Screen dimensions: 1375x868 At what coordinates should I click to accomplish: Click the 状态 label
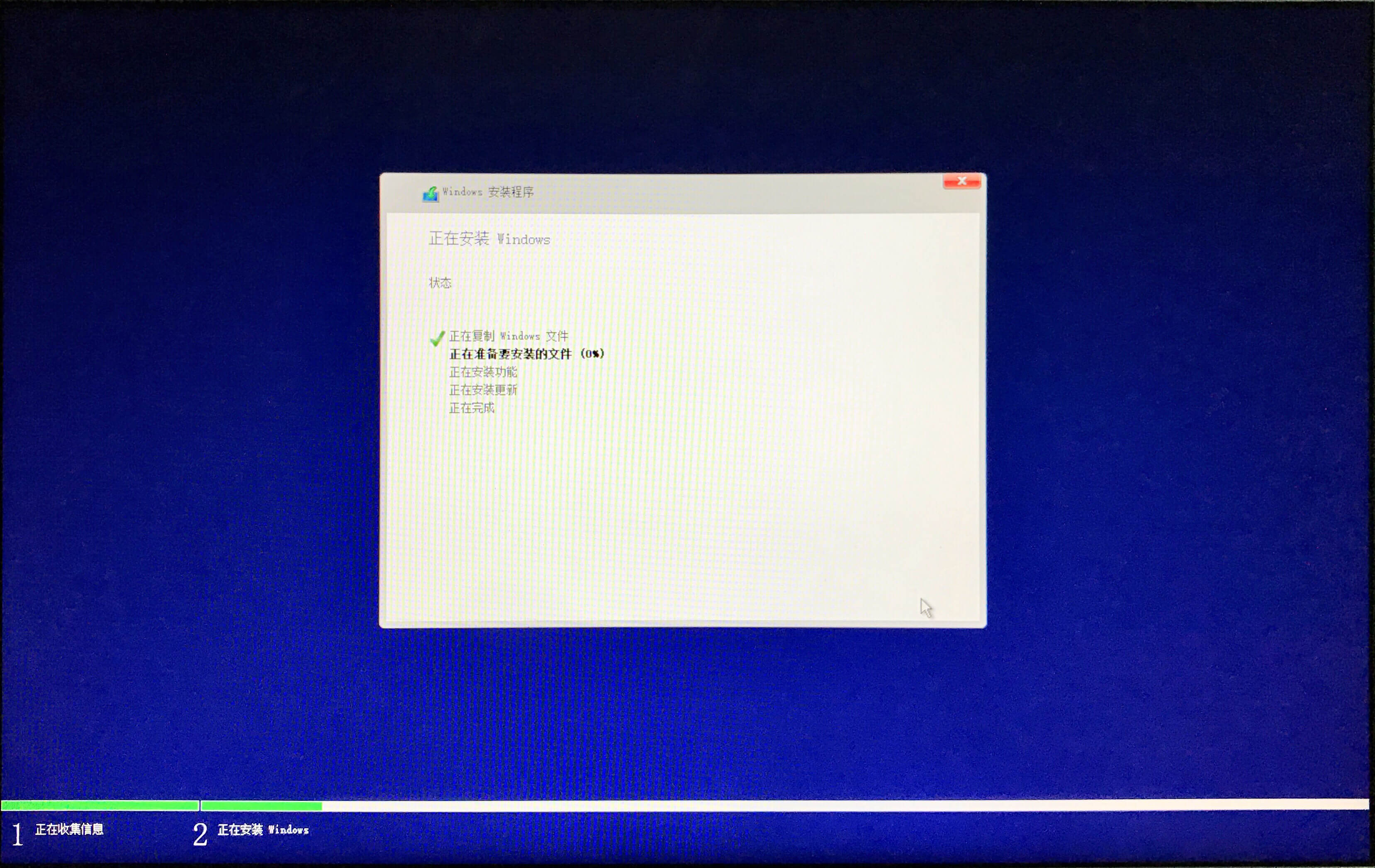(440, 283)
